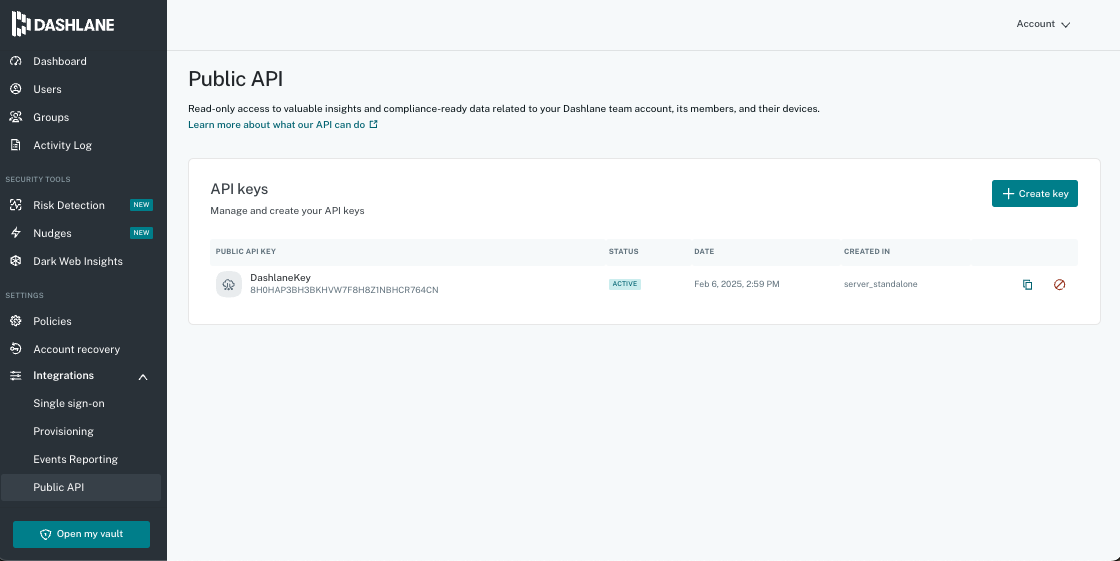This screenshot has width=1120, height=561.
Task: Open the Groups section
Action: [x=50, y=117]
